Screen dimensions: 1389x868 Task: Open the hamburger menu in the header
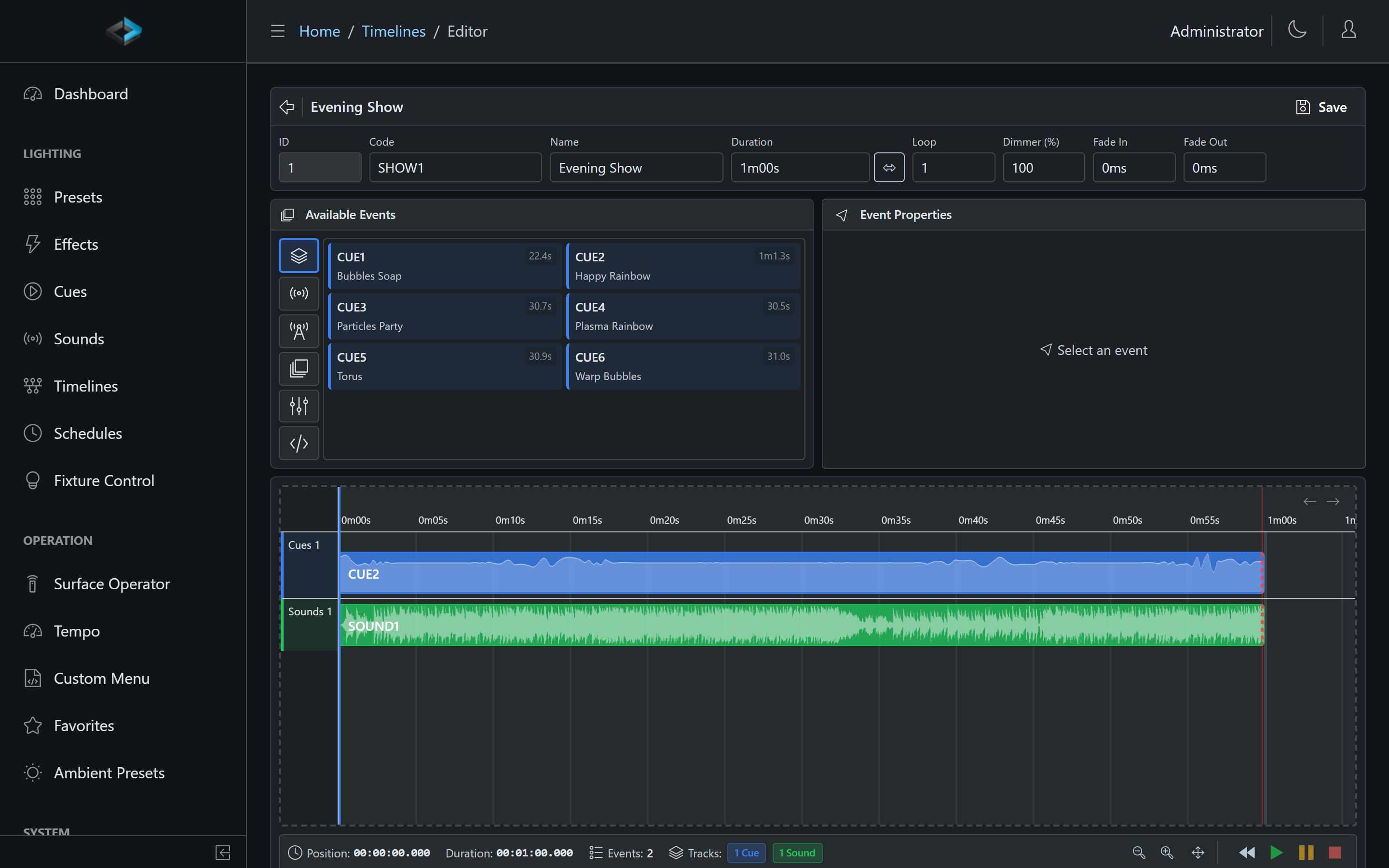[x=278, y=31]
